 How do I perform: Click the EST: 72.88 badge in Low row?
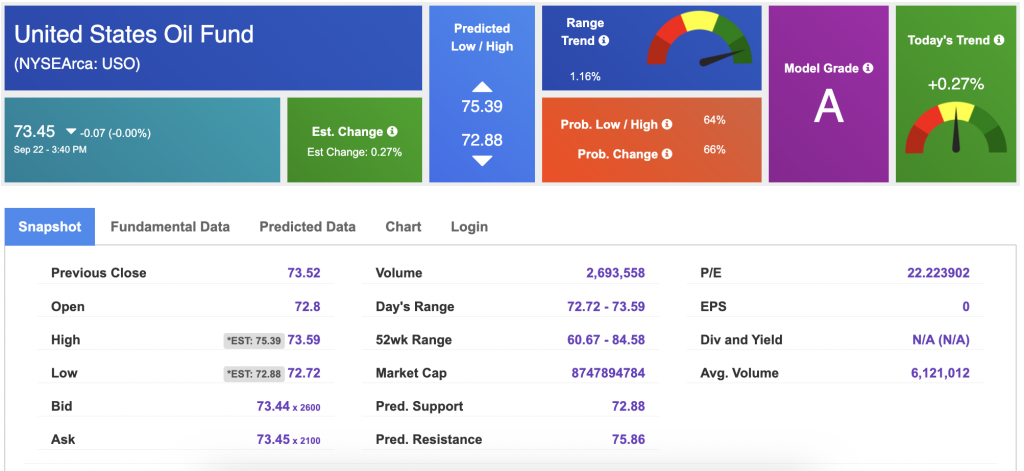pyautogui.click(x=253, y=374)
